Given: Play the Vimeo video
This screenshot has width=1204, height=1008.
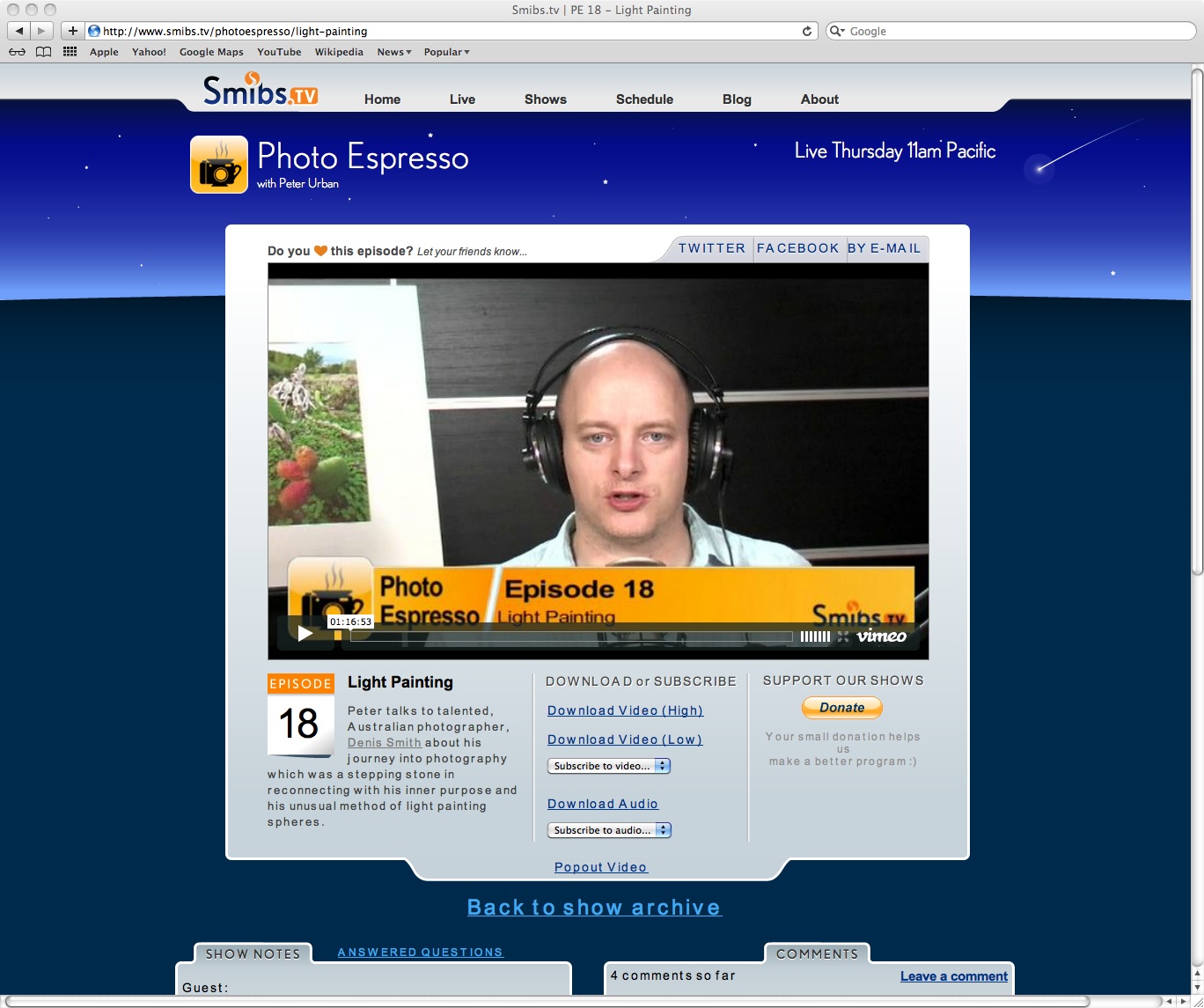Looking at the screenshot, I should coord(305,634).
